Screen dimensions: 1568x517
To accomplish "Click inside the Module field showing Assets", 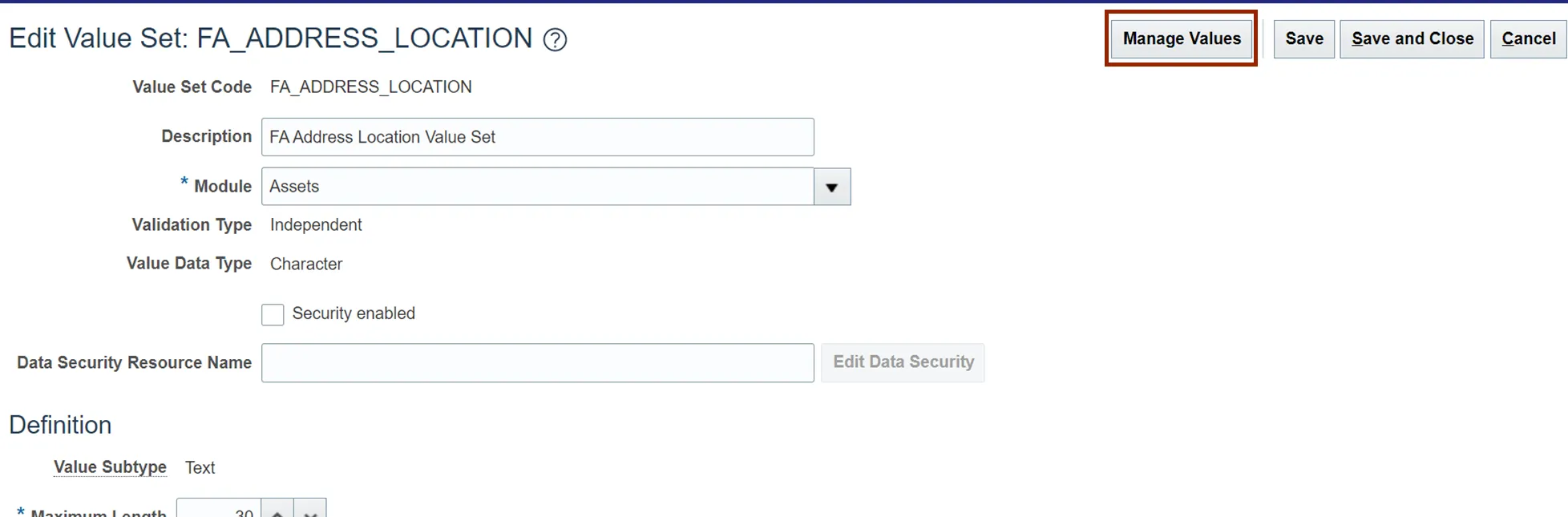I will tap(538, 187).
